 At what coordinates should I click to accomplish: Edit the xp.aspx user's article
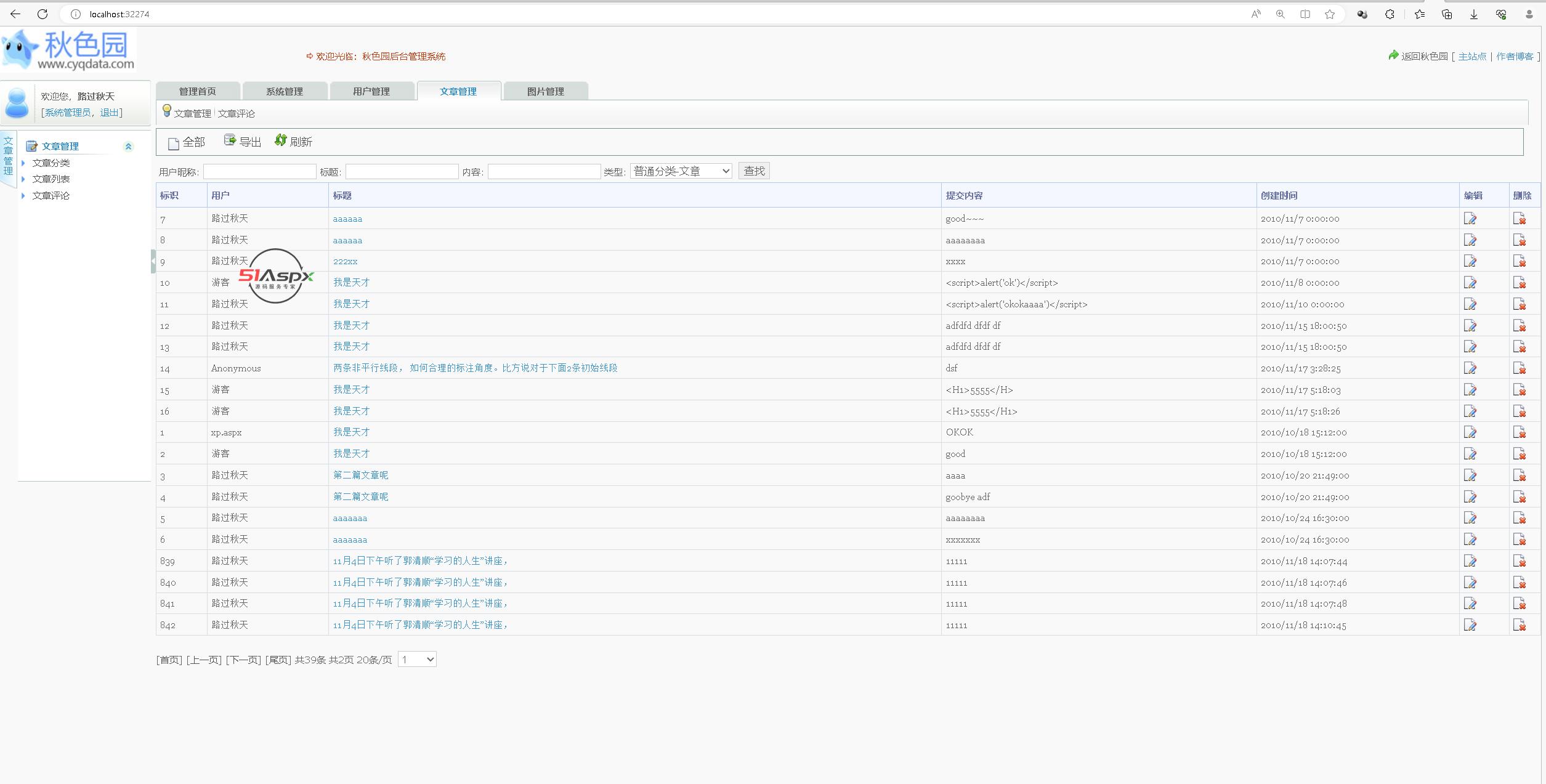pyautogui.click(x=1470, y=432)
